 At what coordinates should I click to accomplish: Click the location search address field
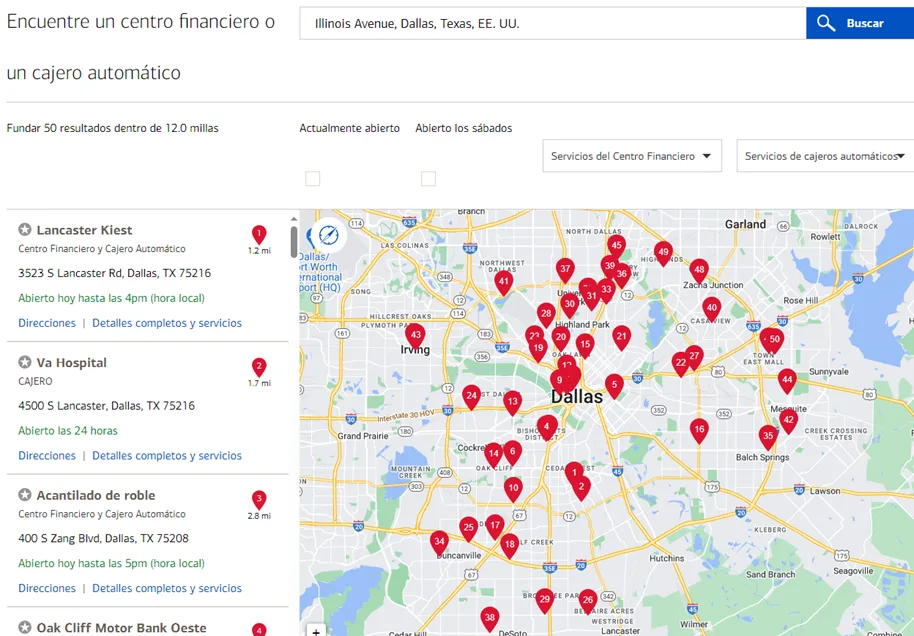553,23
